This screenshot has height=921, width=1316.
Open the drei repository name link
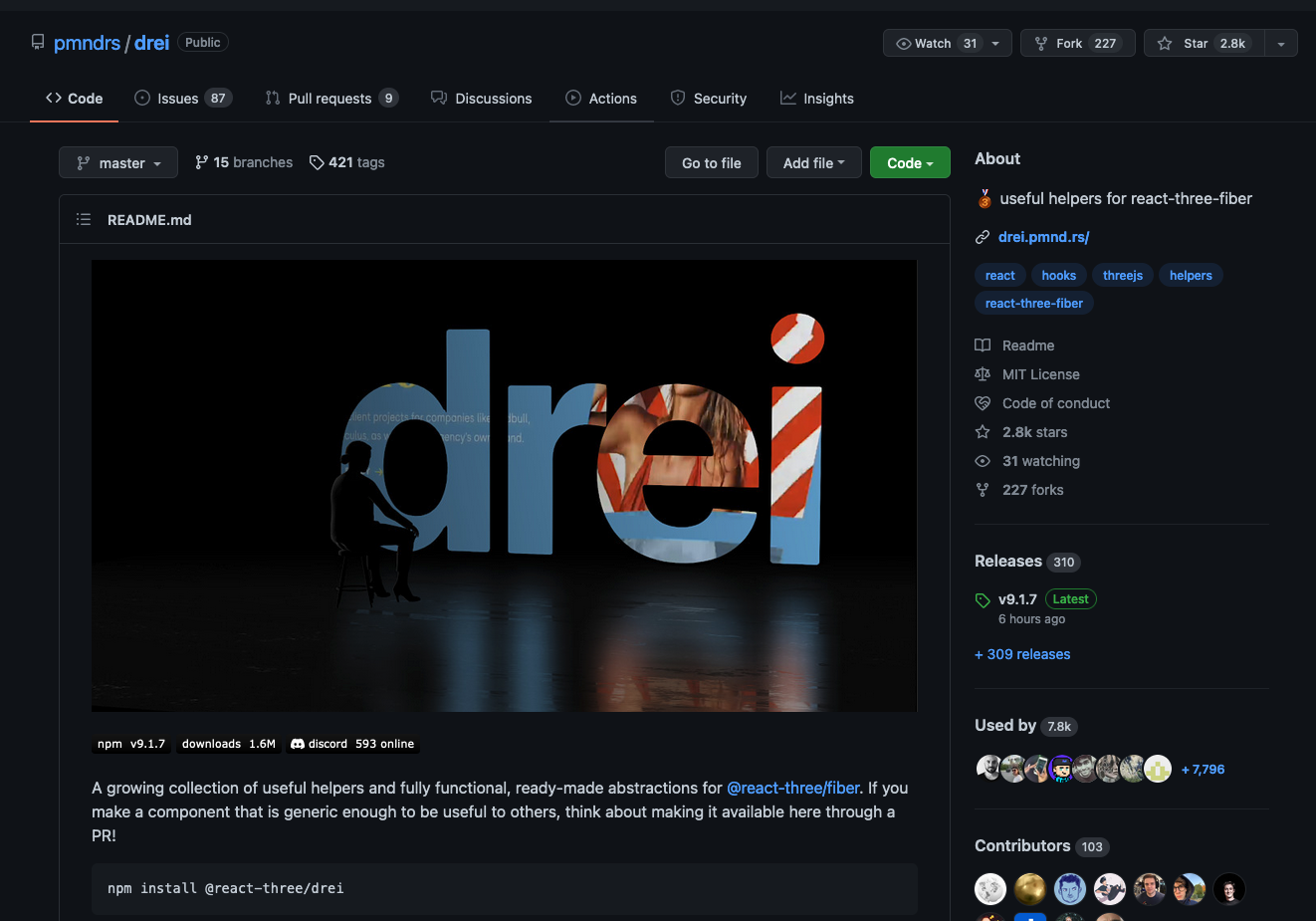coord(151,43)
